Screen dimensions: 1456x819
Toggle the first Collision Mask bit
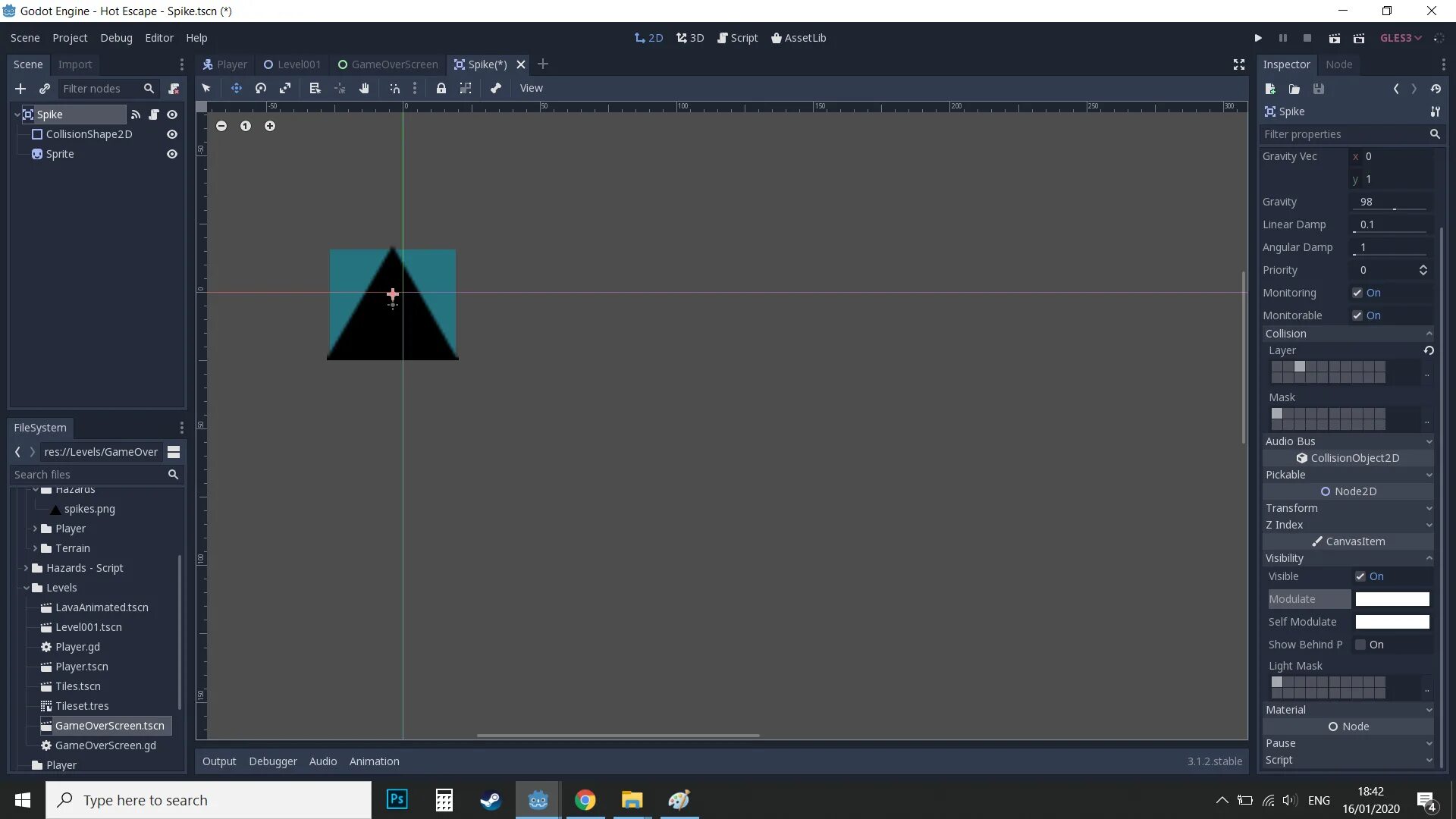pyautogui.click(x=1277, y=413)
